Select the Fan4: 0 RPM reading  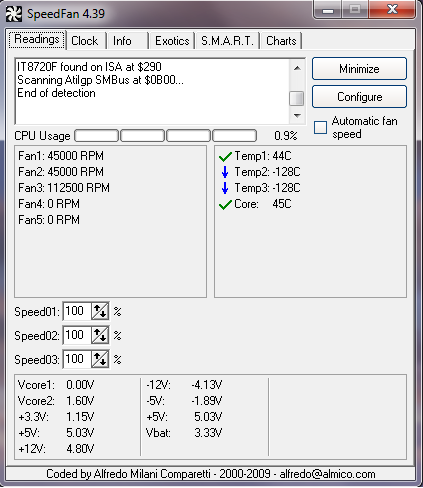[49, 204]
